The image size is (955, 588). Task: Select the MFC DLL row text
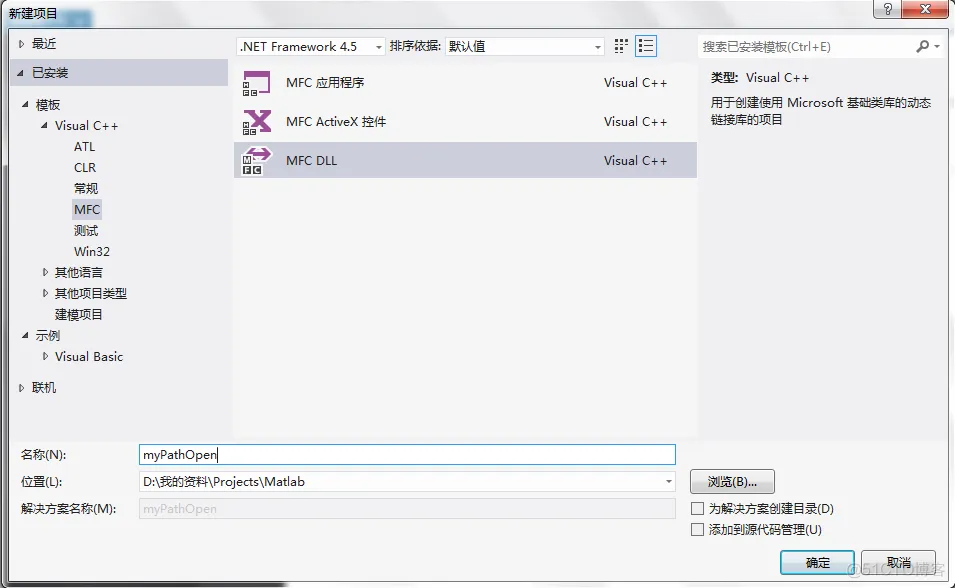(x=311, y=161)
